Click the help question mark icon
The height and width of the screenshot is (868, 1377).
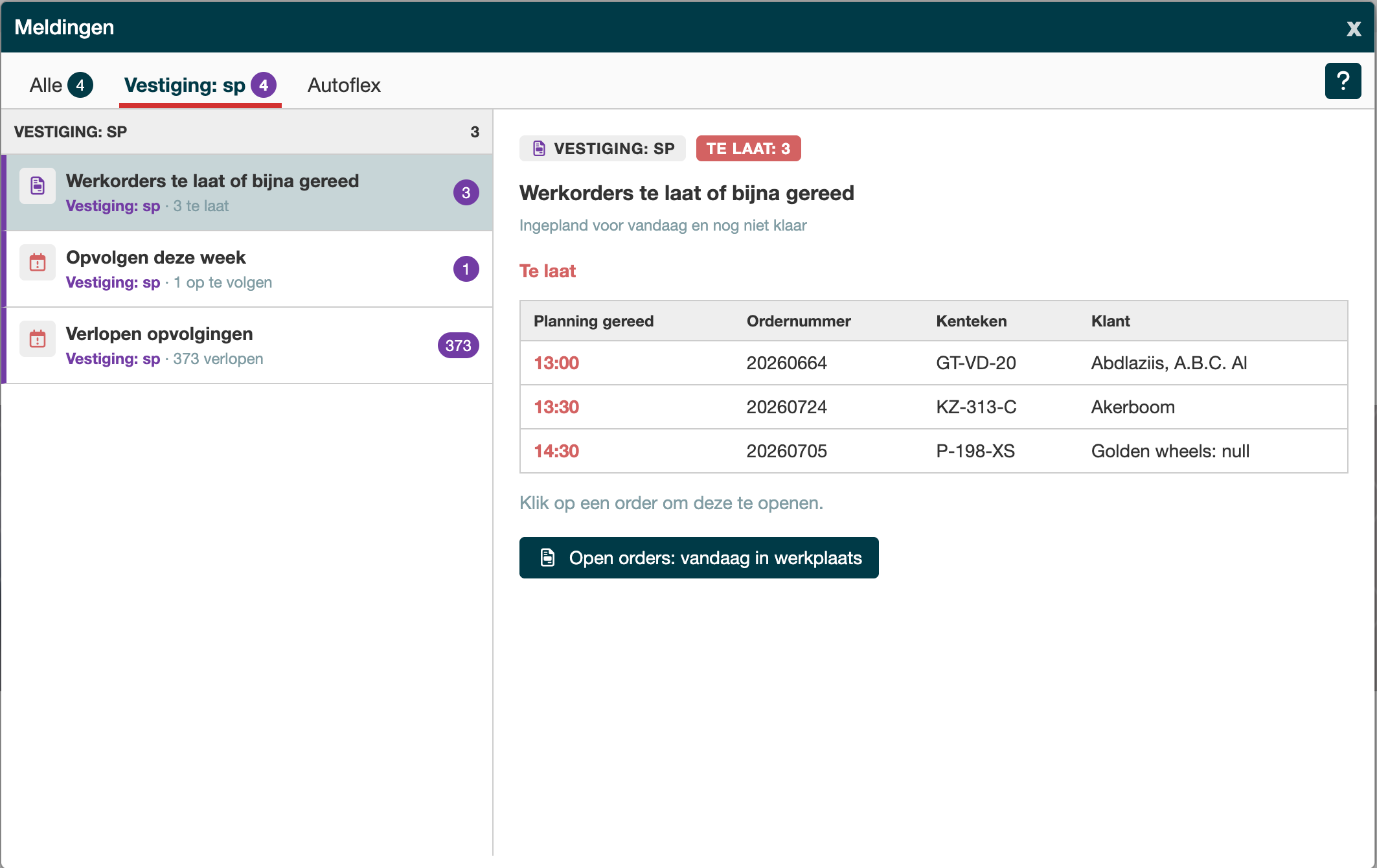[x=1343, y=80]
